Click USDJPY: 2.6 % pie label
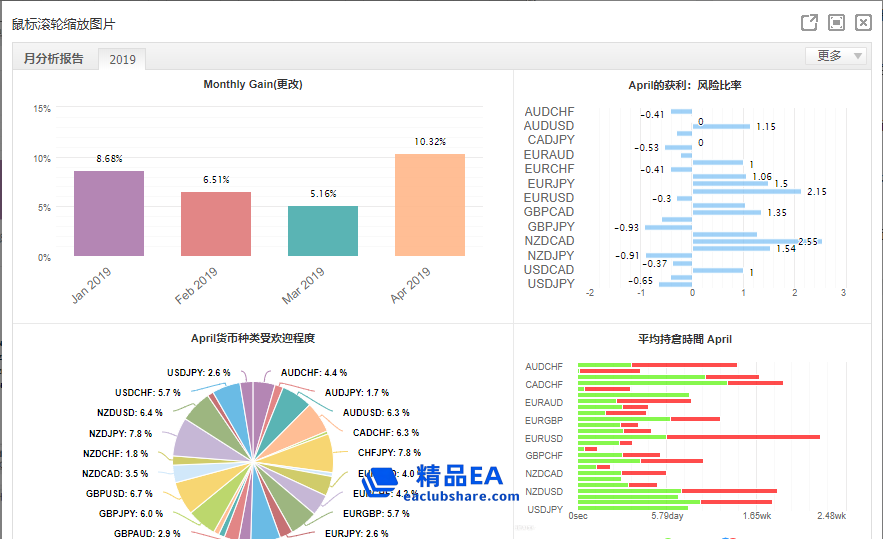Screen dimensions: 883x539 pos(199,373)
